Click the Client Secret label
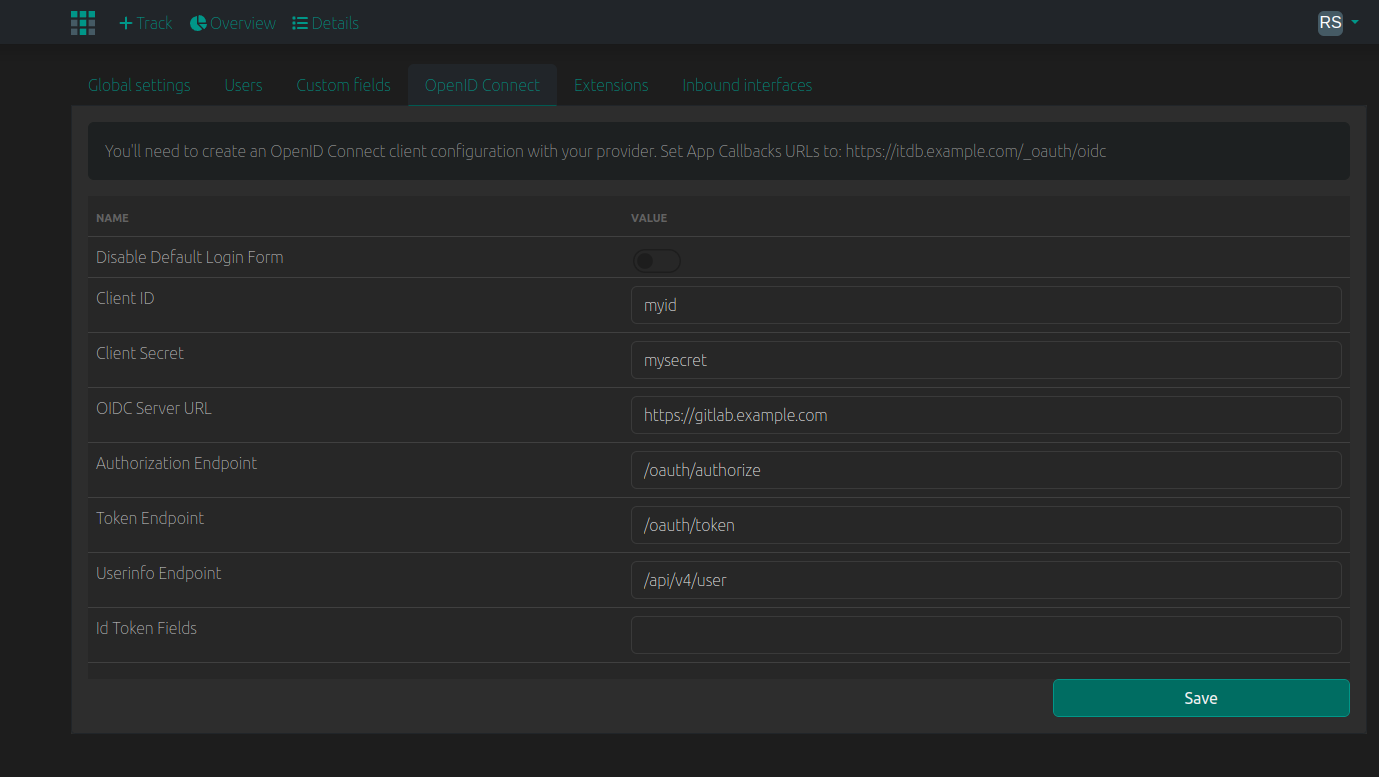This screenshot has height=777, width=1379. [140, 353]
